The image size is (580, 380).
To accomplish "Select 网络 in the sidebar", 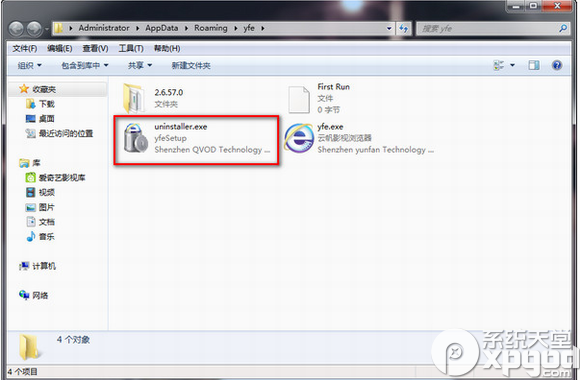I will click(x=40, y=295).
